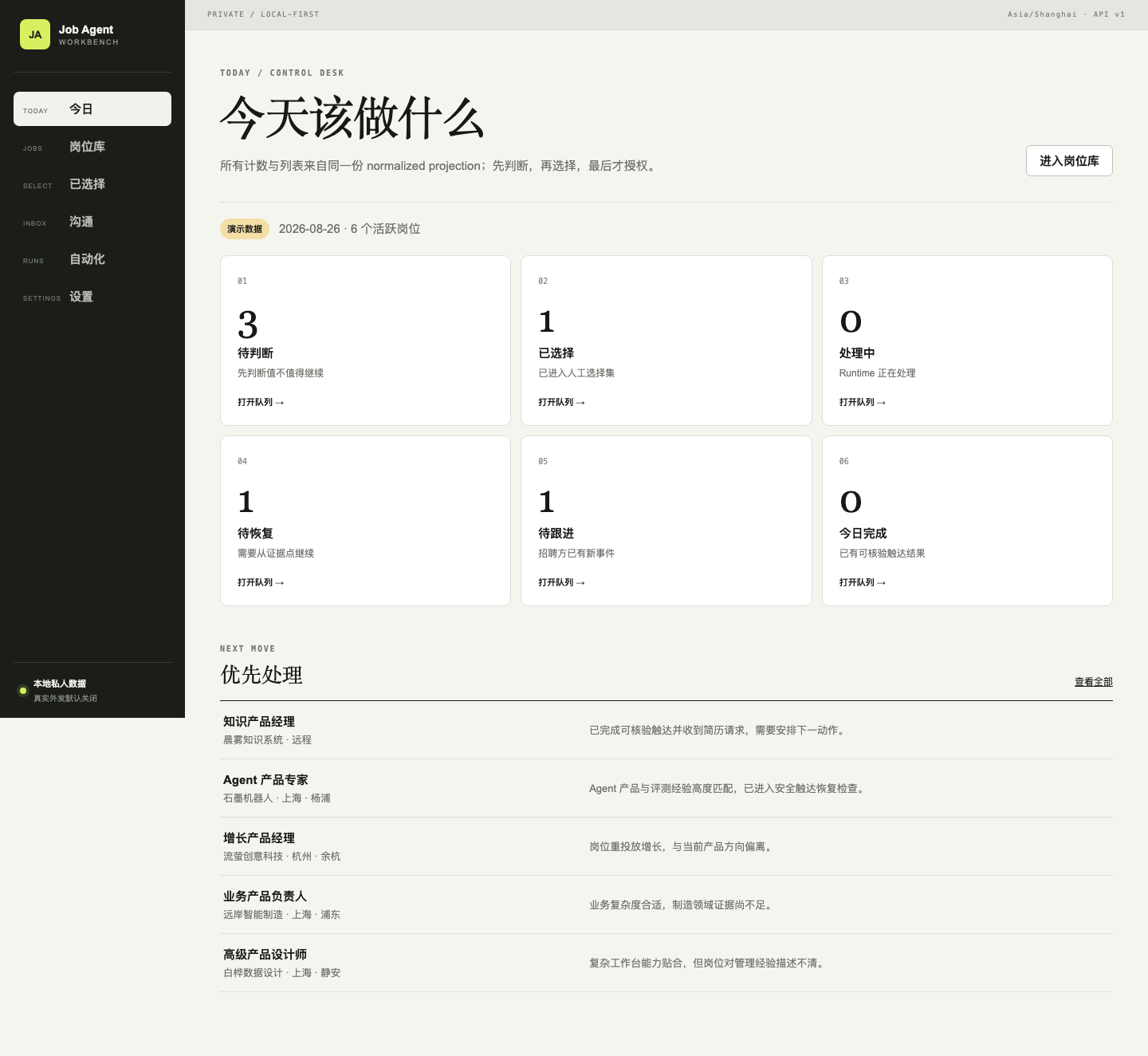Screen dimensions: 1148x1056
Task: Click 石墨机器人 · 上海 · 杨浦 company line
Action: 277,798
